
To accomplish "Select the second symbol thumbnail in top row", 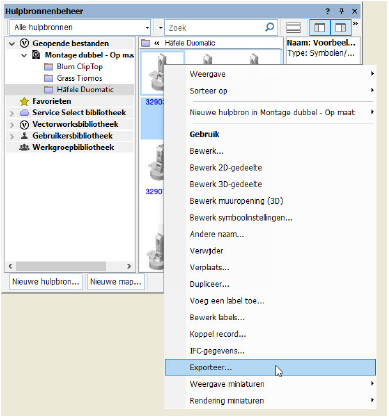I will point(208,59).
